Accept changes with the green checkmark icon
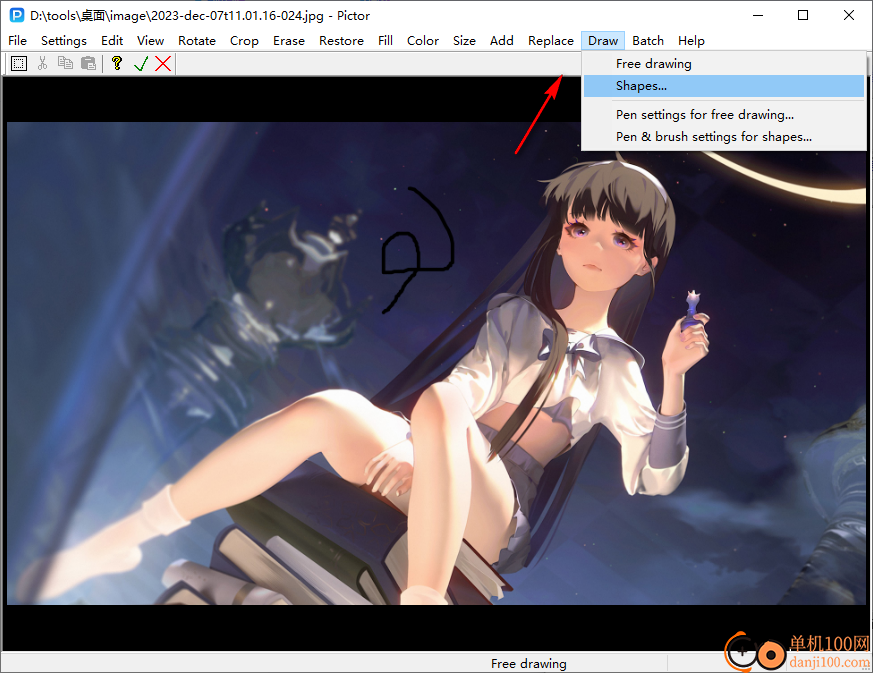Viewport: 873px width, 673px height. [141, 63]
